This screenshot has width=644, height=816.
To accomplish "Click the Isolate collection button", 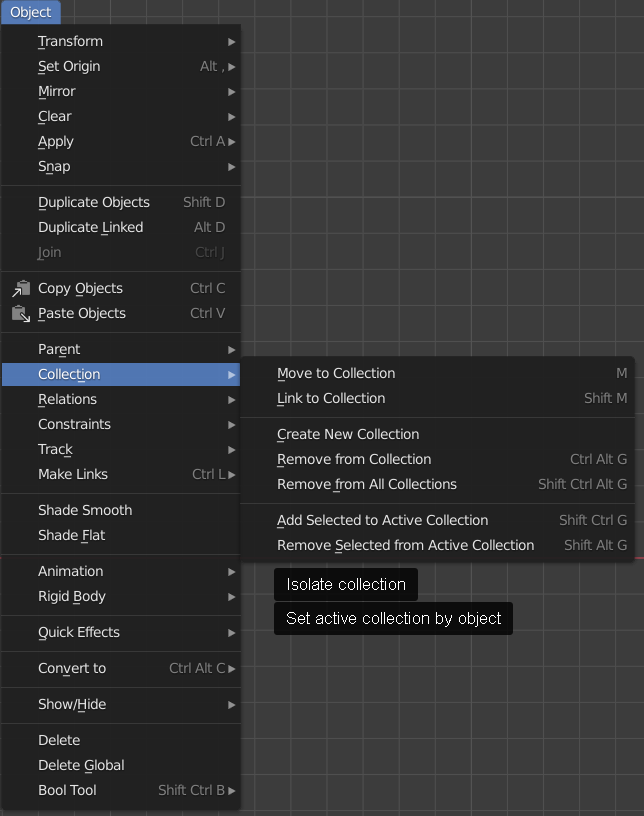I will [x=346, y=584].
